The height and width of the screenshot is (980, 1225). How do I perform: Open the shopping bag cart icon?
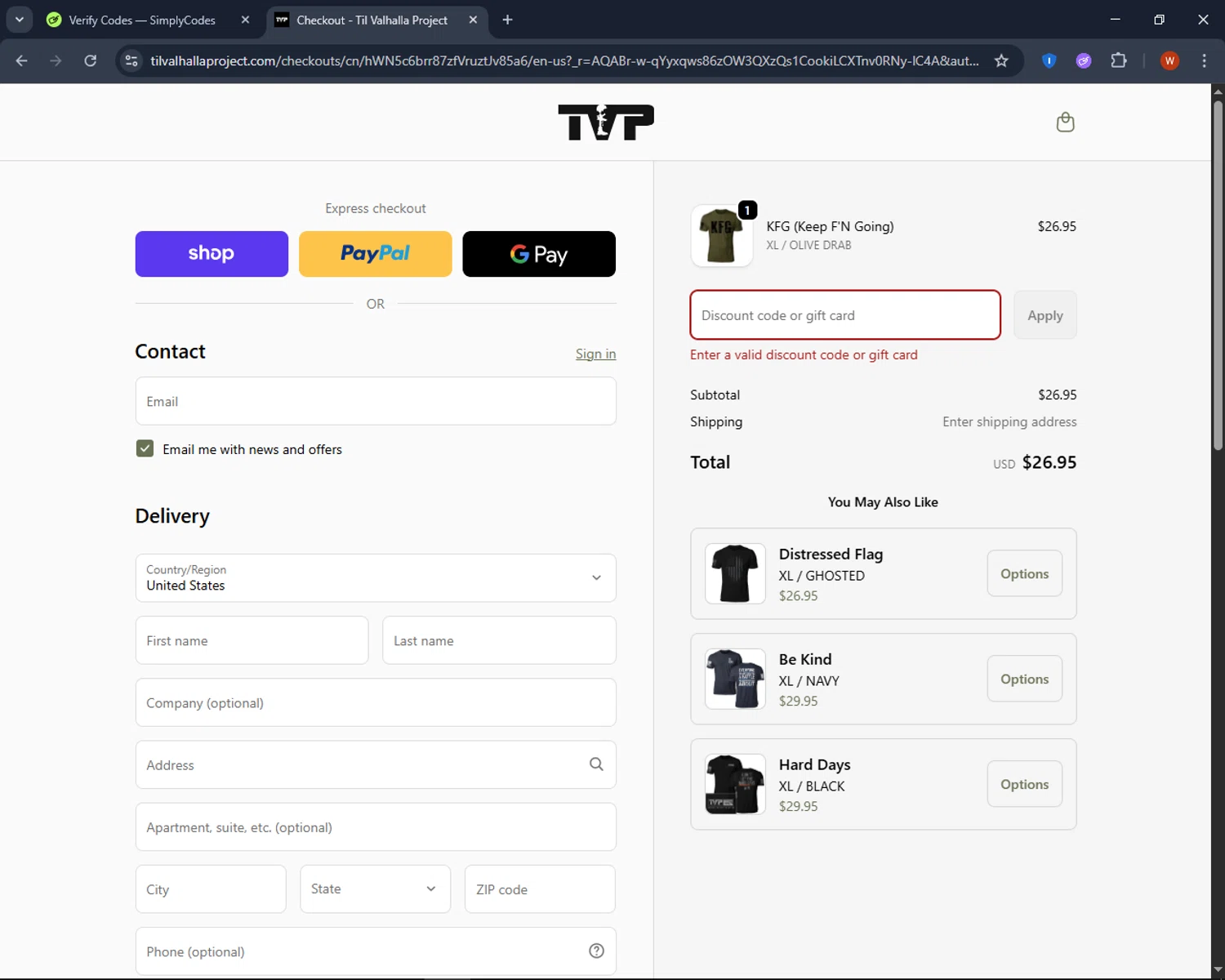click(1065, 122)
